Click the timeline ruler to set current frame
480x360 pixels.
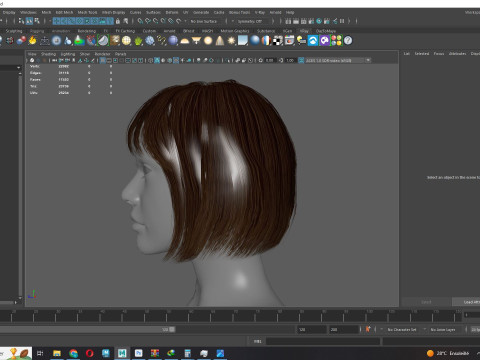[230, 315]
